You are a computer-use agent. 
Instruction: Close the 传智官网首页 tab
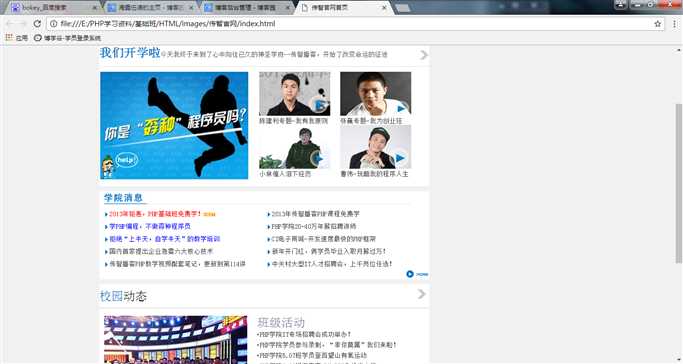click(x=384, y=8)
